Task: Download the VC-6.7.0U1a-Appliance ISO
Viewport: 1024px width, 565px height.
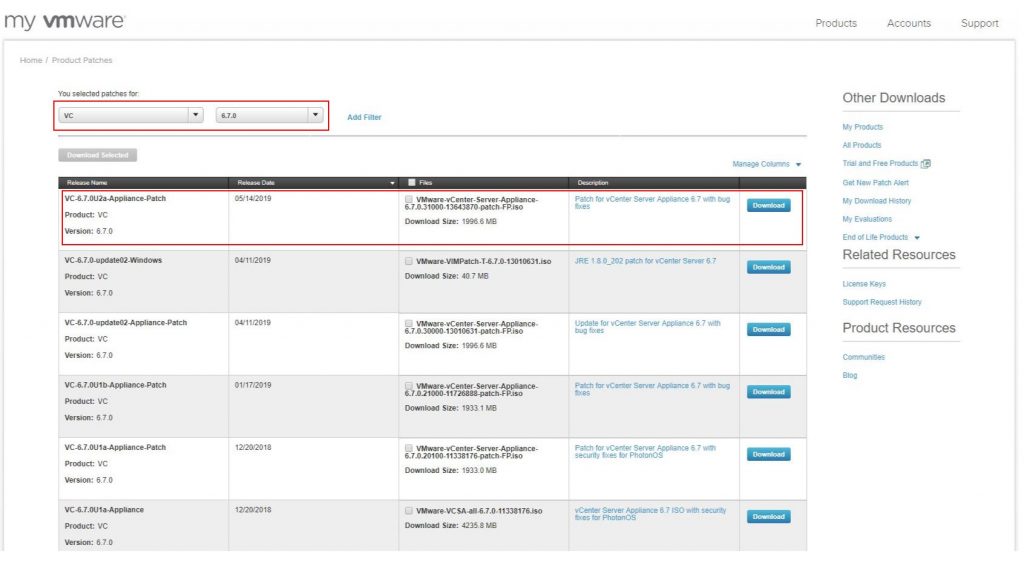Action: tap(768, 516)
